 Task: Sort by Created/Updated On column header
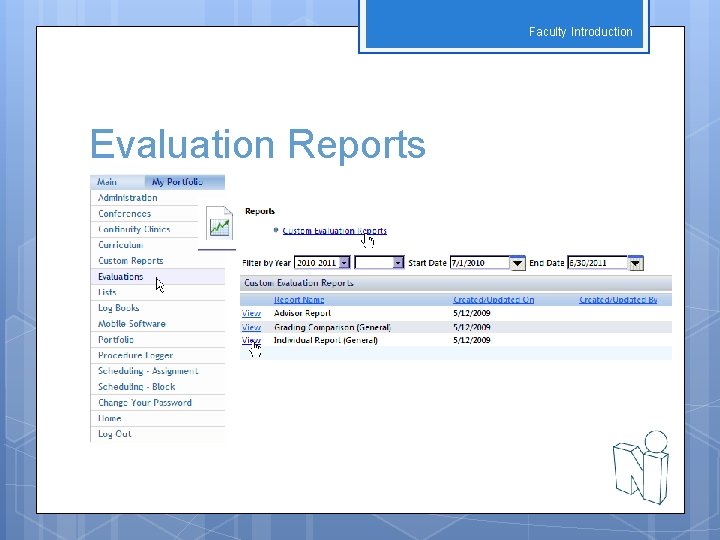[x=494, y=300]
